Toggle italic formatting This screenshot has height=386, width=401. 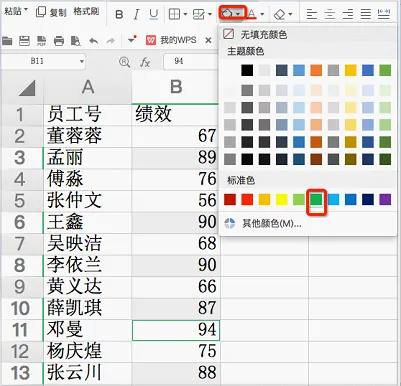point(136,14)
